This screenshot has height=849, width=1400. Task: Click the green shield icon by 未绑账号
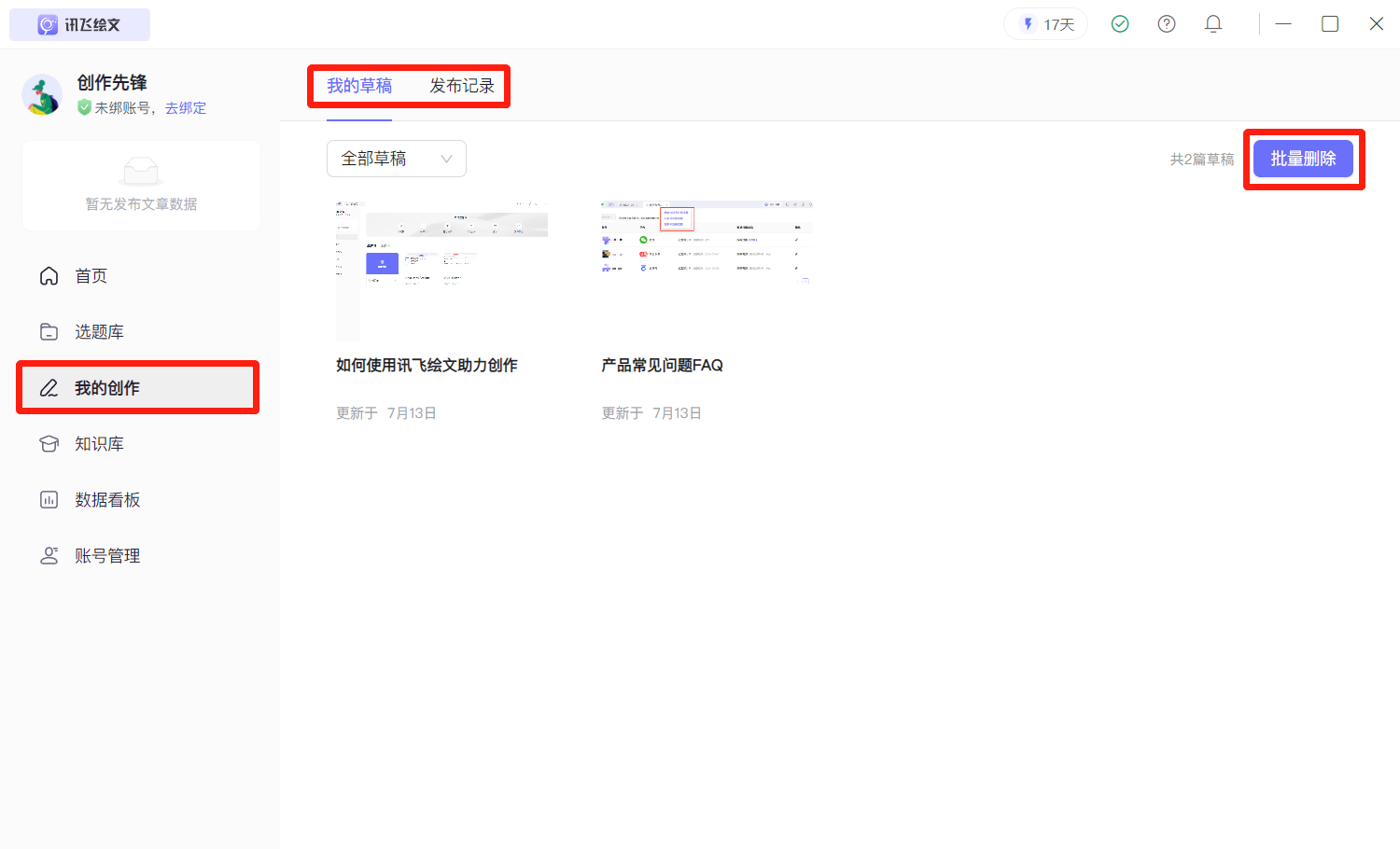[85, 108]
